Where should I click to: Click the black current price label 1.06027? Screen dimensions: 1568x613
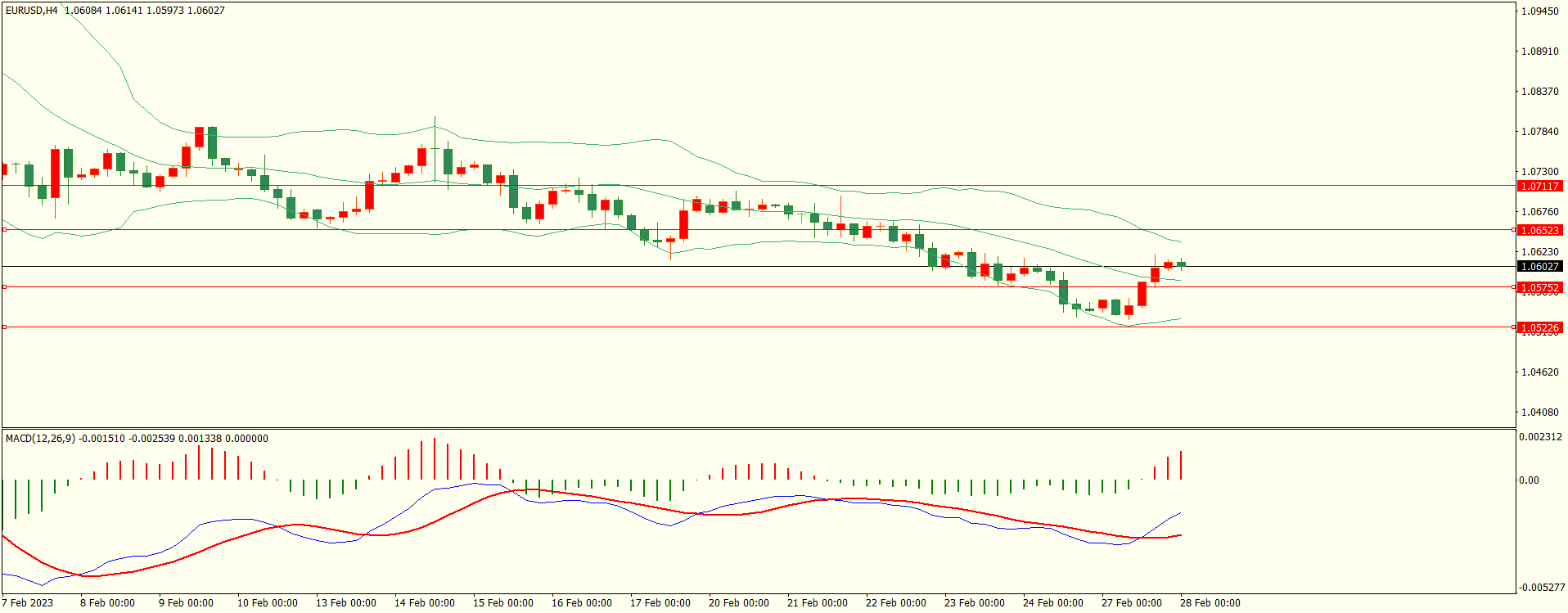(1539, 267)
